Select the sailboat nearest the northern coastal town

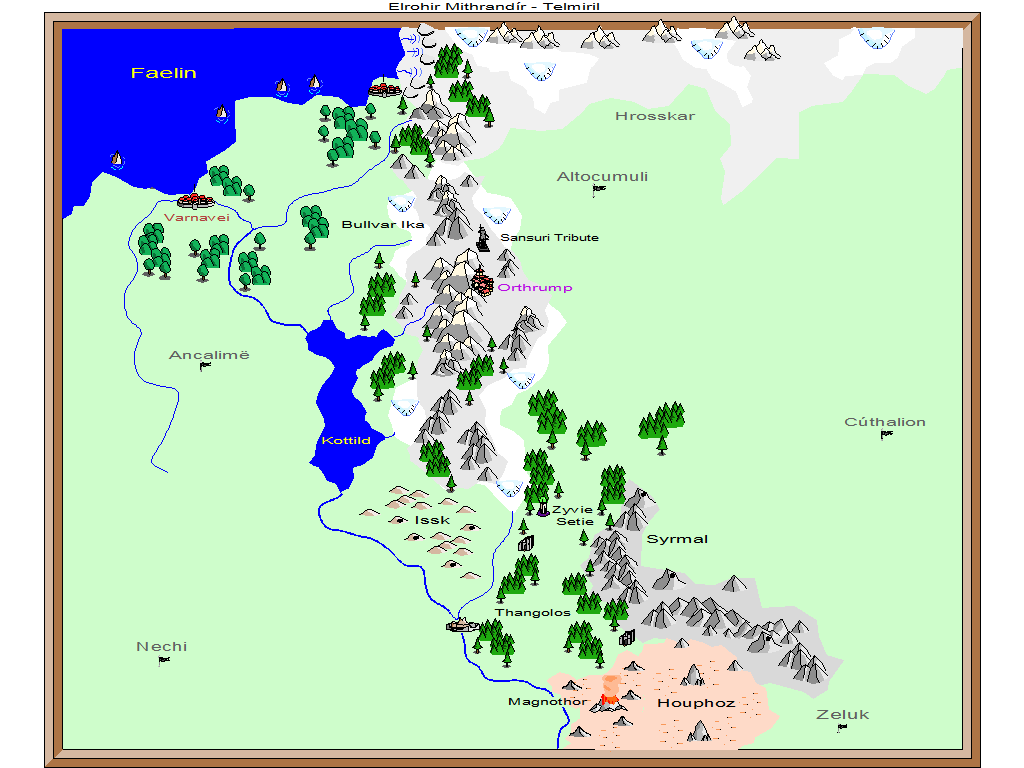(315, 83)
